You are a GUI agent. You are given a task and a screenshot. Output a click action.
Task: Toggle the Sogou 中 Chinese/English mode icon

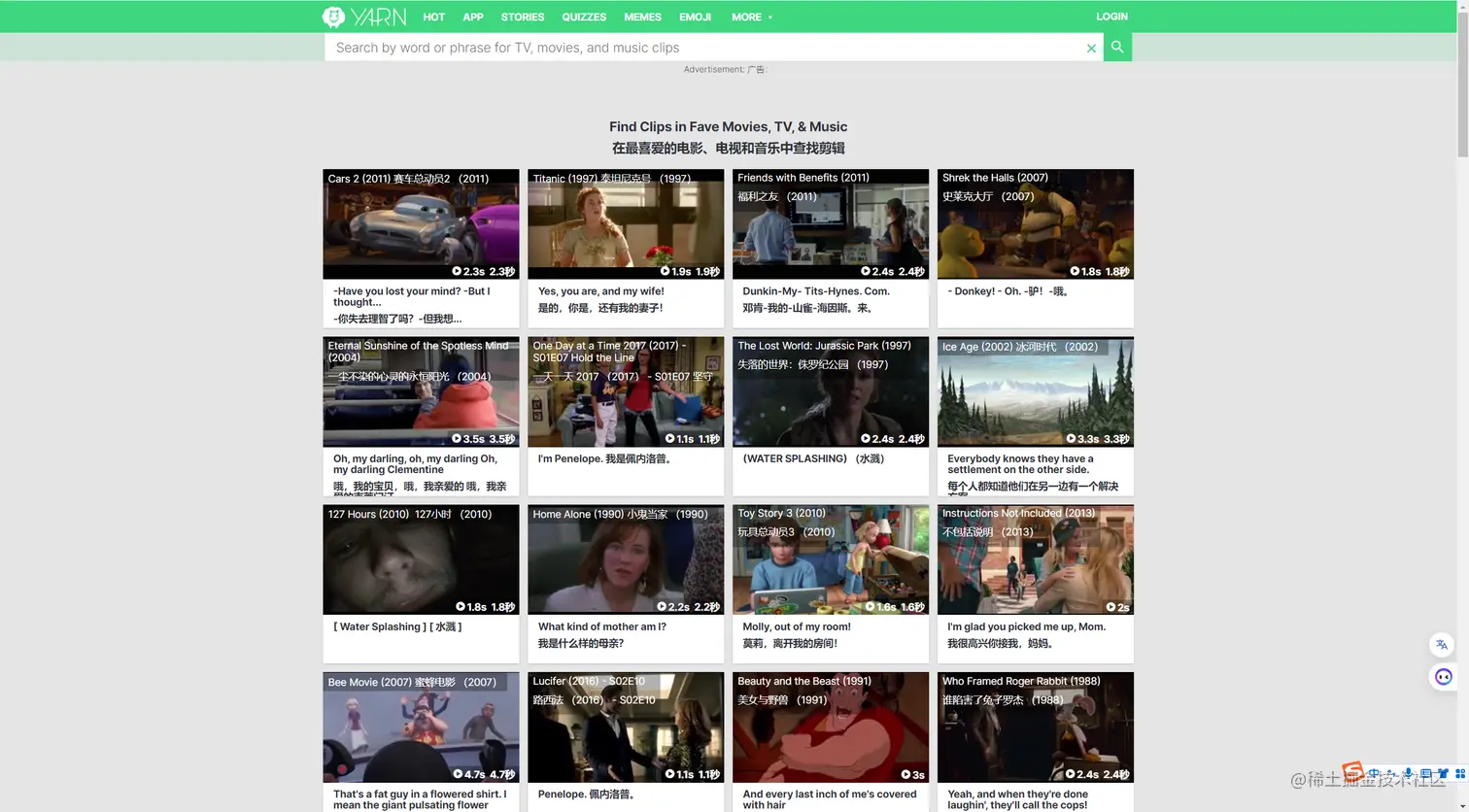pos(1374,774)
